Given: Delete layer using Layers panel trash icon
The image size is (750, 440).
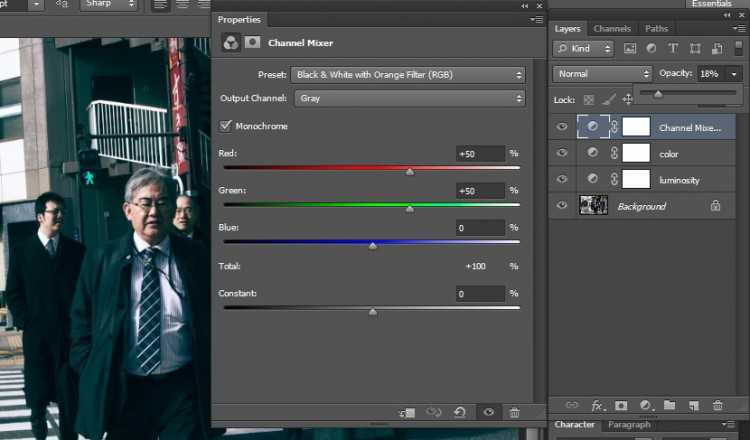Looking at the screenshot, I should (x=717, y=405).
